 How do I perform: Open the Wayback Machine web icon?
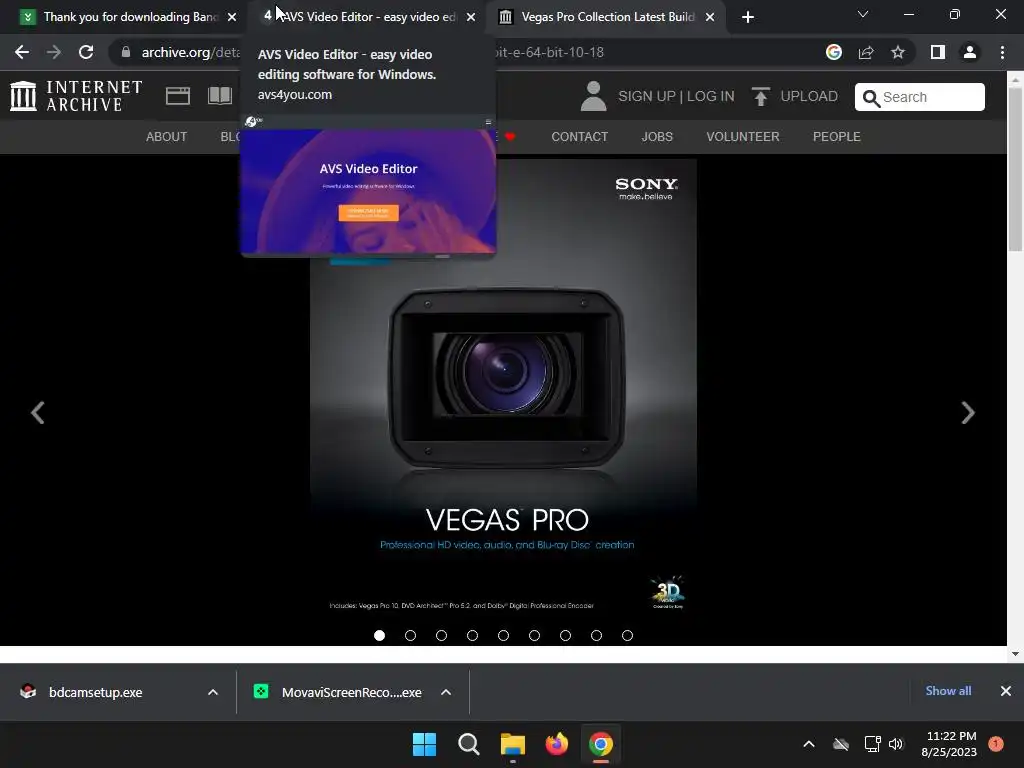click(x=178, y=96)
